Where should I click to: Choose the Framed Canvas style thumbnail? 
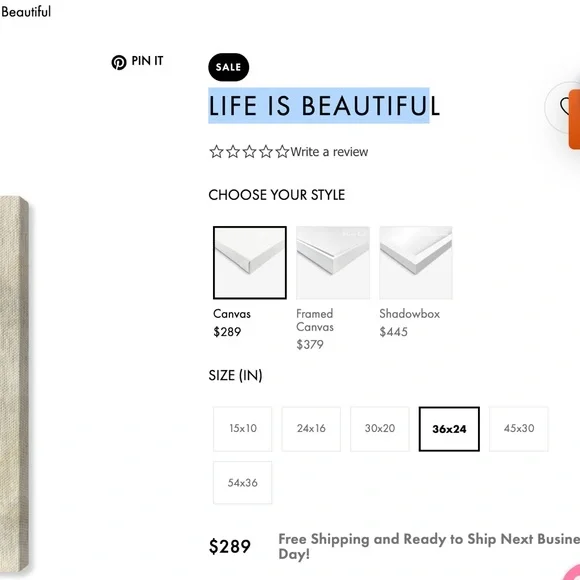pyautogui.click(x=333, y=263)
